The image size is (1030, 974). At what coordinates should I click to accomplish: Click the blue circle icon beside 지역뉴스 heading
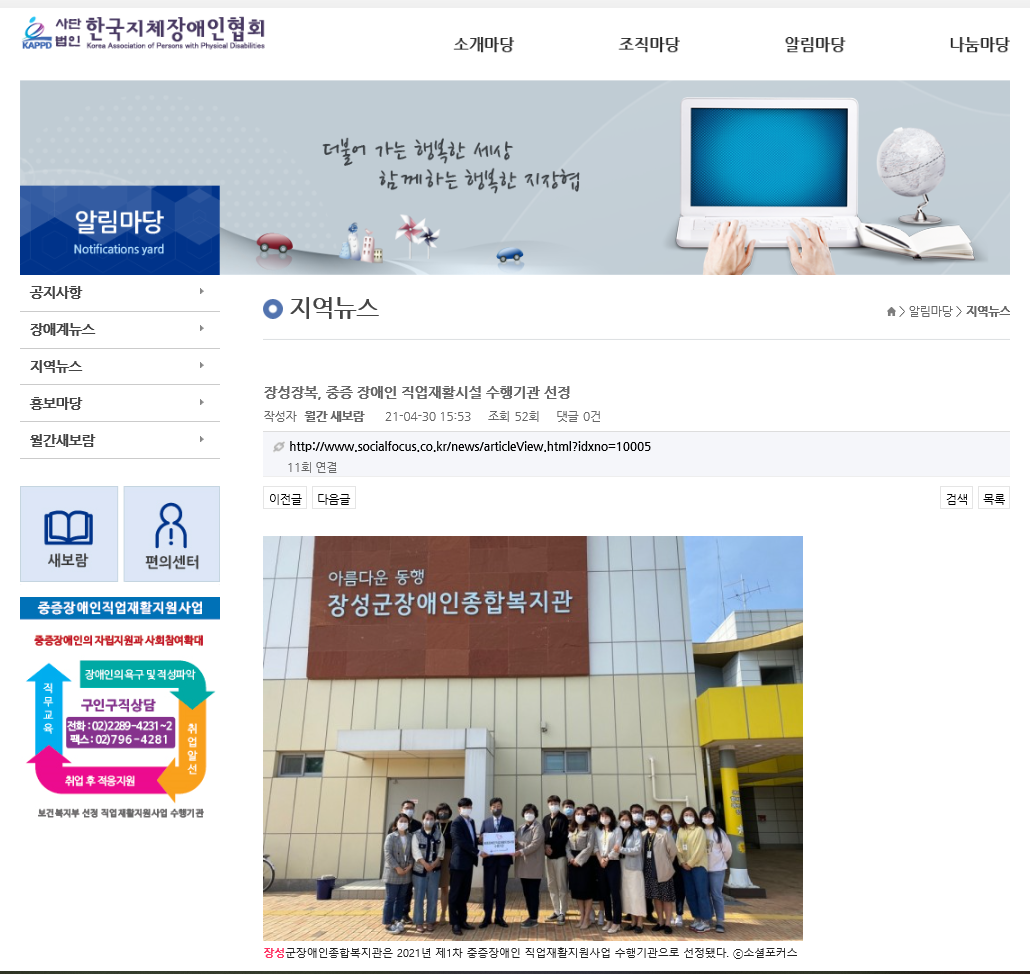click(273, 309)
